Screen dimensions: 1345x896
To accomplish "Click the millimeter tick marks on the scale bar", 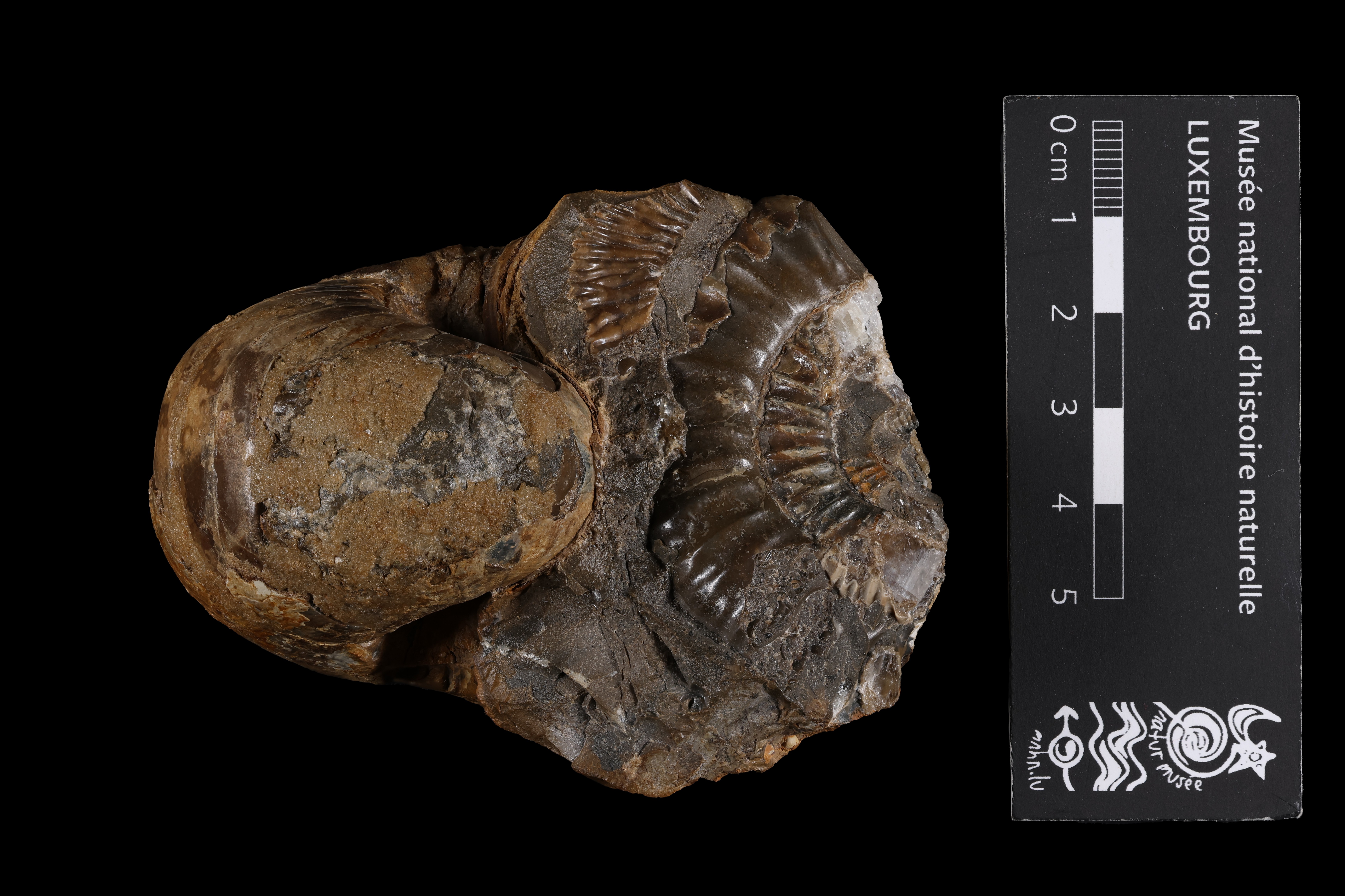I will coord(1107,169).
